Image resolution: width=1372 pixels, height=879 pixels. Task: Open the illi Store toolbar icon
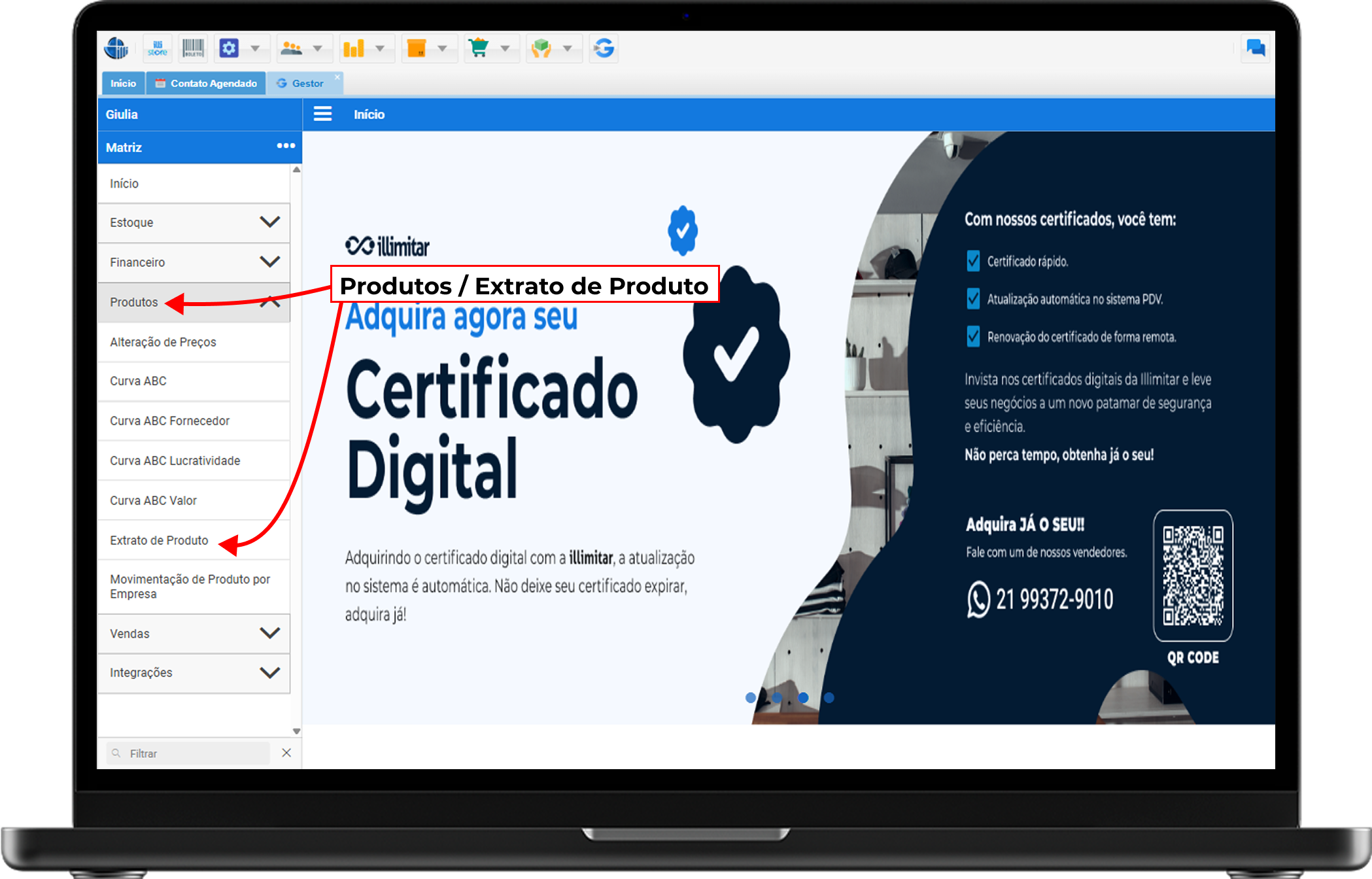click(x=158, y=48)
